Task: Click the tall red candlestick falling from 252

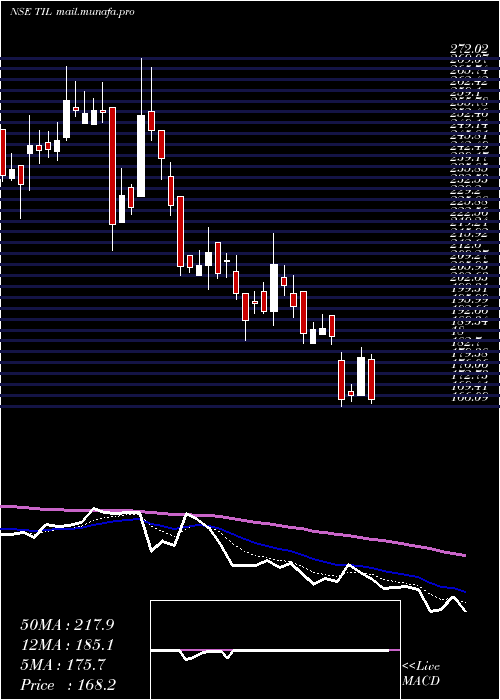Action: click(x=112, y=166)
